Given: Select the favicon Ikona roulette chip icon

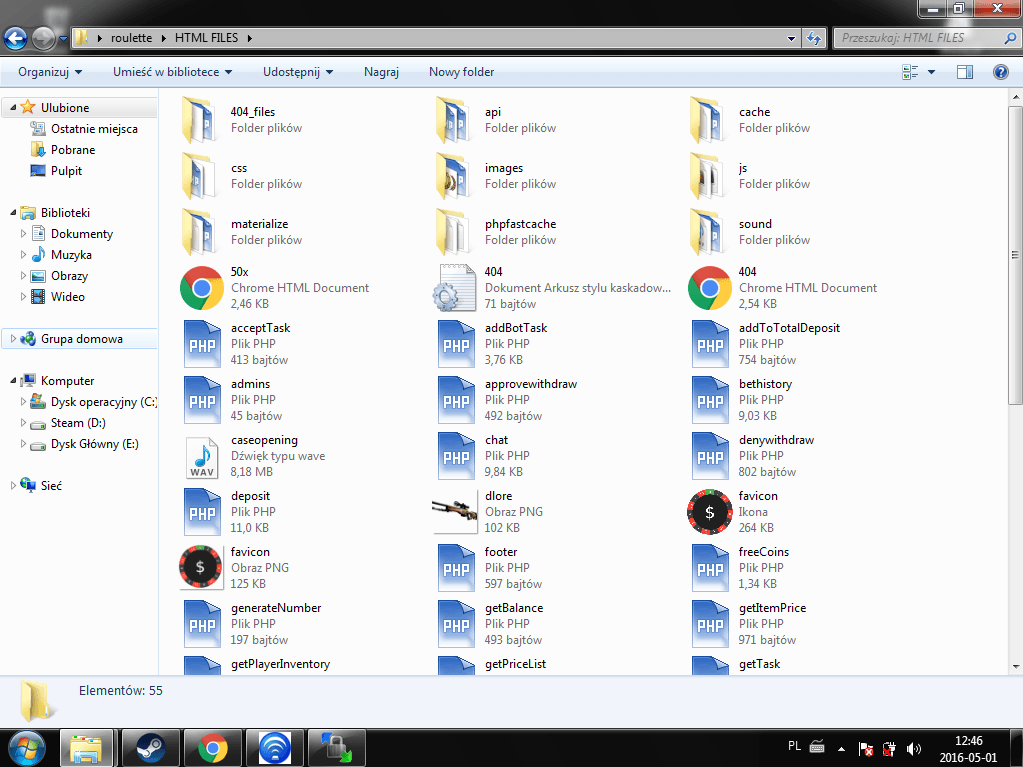Looking at the screenshot, I should 710,512.
